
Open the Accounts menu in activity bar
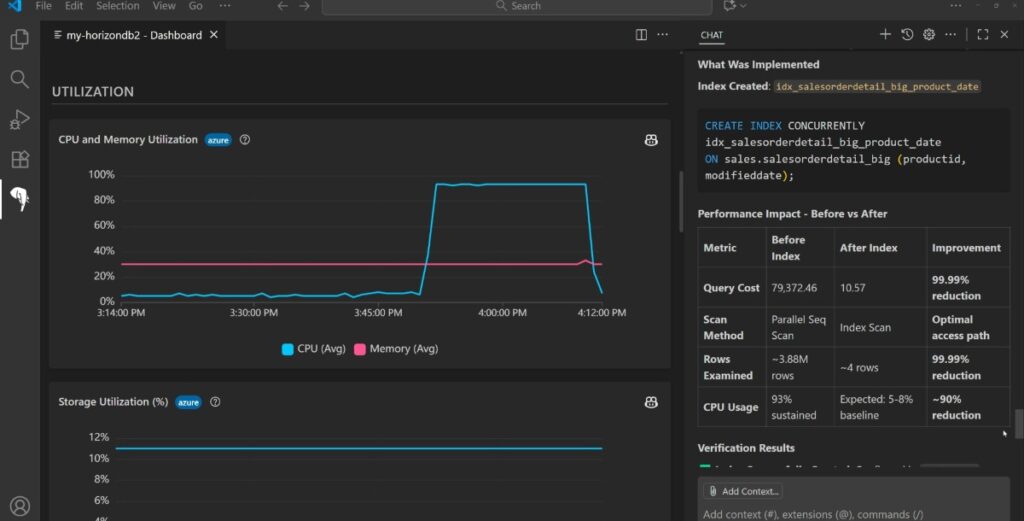[x=20, y=506]
